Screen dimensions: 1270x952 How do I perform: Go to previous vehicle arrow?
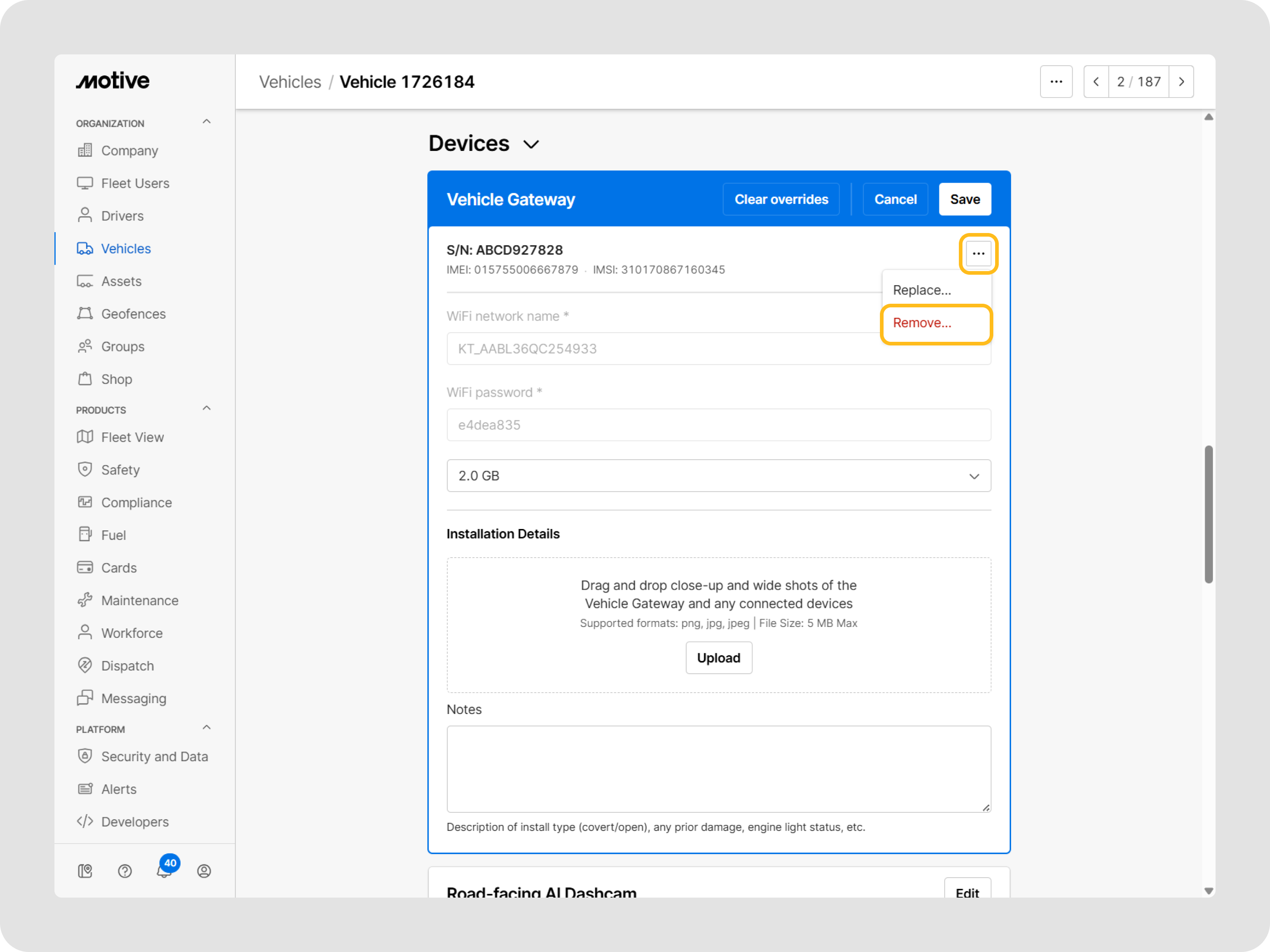tap(1095, 82)
